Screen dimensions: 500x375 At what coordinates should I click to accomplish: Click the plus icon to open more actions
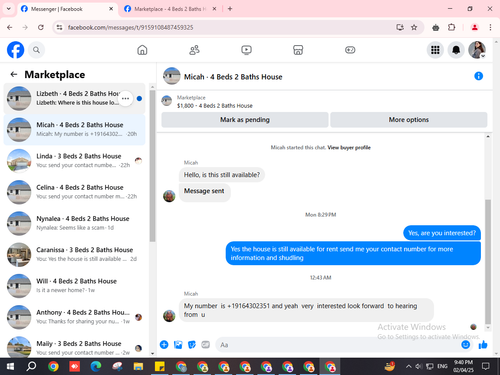click(164, 345)
